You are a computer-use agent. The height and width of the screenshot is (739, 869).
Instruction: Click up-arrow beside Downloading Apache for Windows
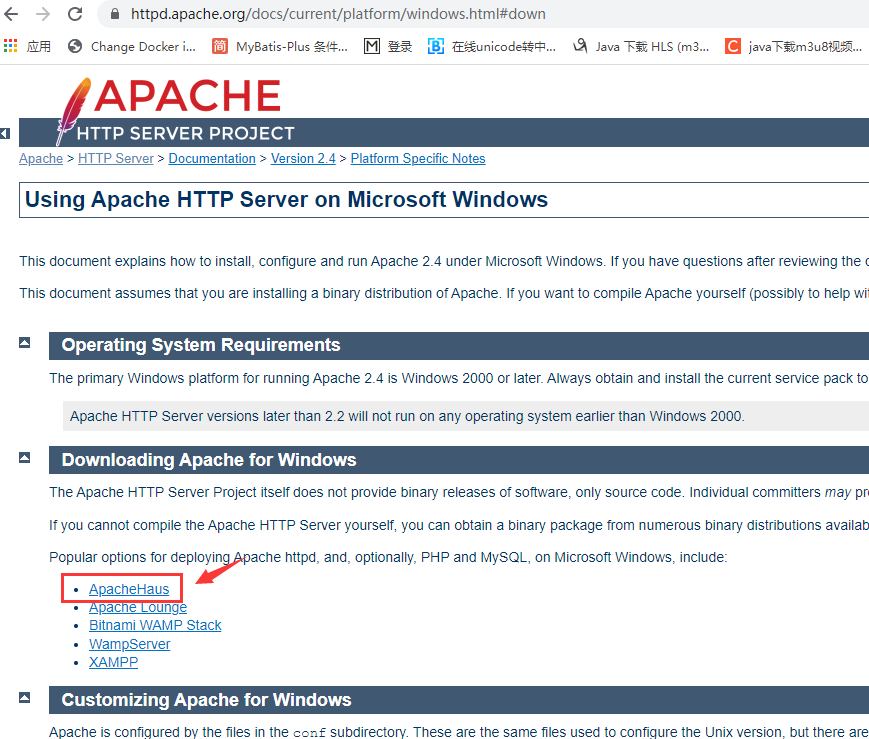tap(24, 457)
